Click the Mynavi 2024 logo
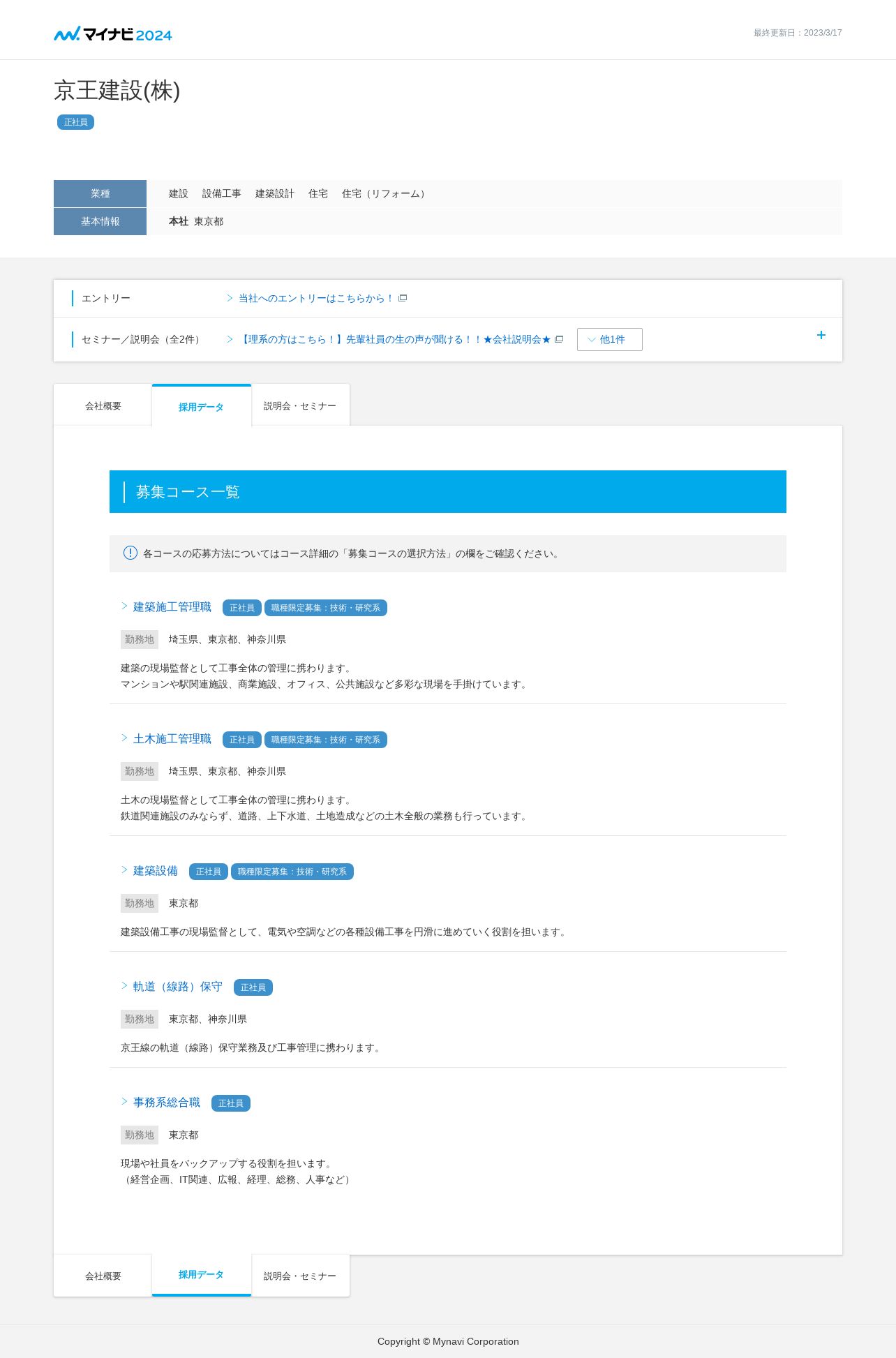This screenshot has width=896, height=1358. pyautogui.click(x=113, y=33)
